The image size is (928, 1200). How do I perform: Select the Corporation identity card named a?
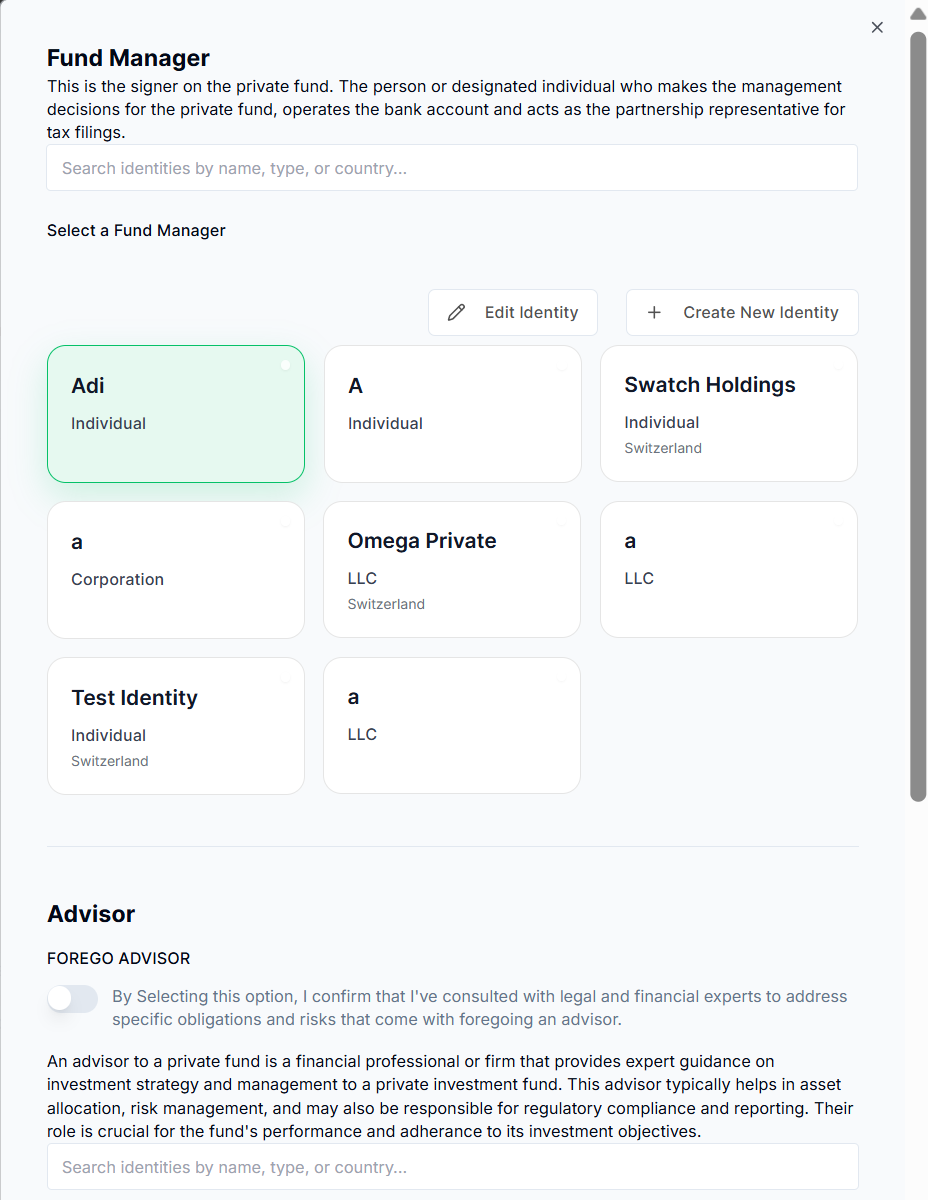click(176, 570)
